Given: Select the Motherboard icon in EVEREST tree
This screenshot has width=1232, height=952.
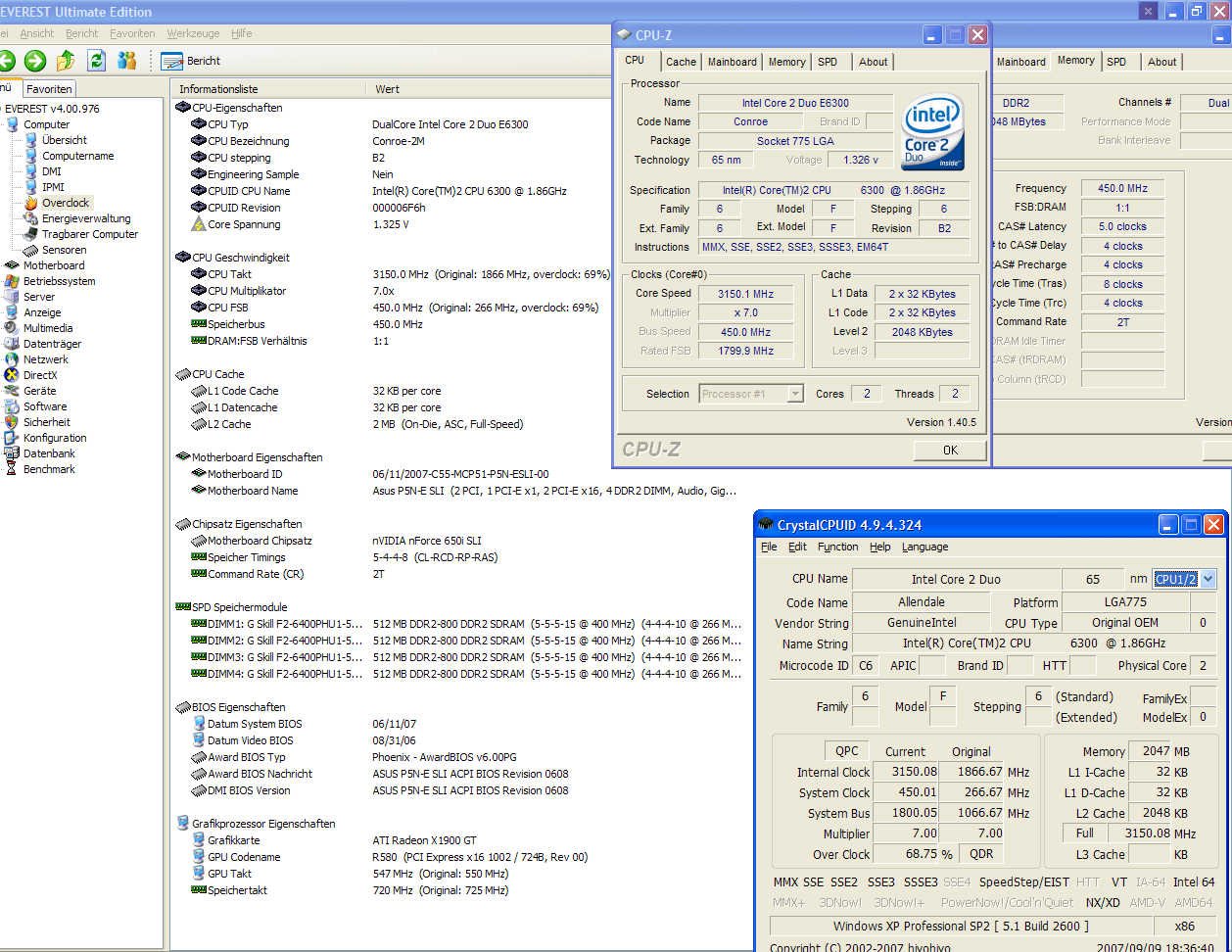Looking at the screenshot, I should (x=12, y=265).
